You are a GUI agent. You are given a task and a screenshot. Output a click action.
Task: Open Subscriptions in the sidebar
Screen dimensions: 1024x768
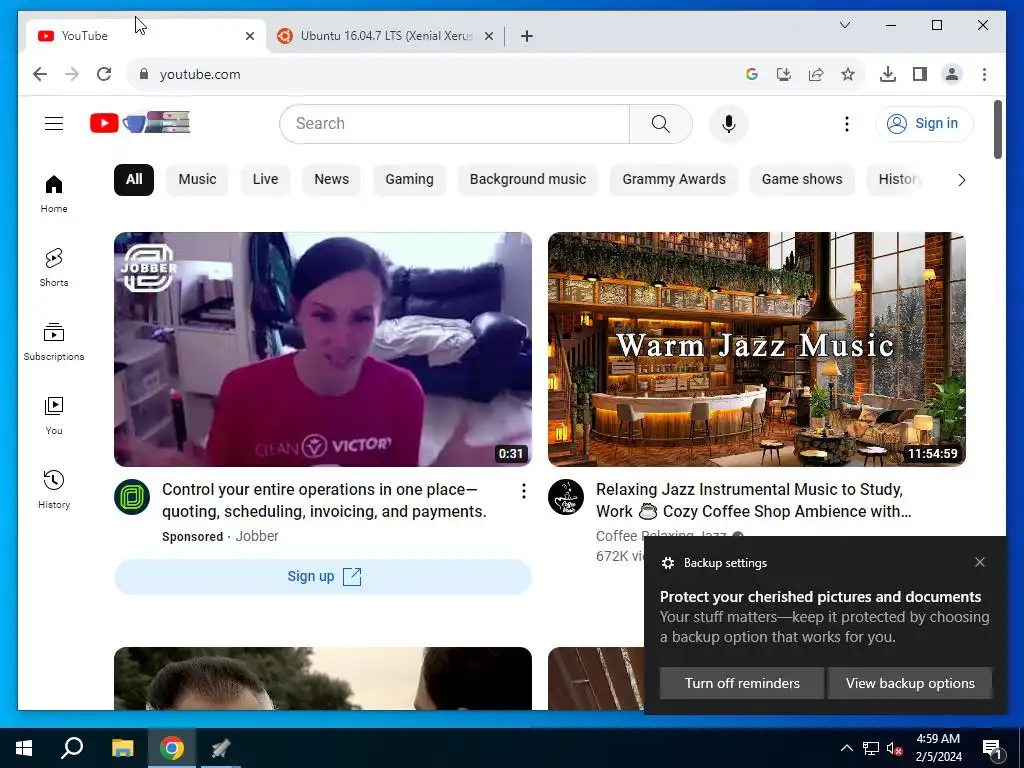pos(54,342)
